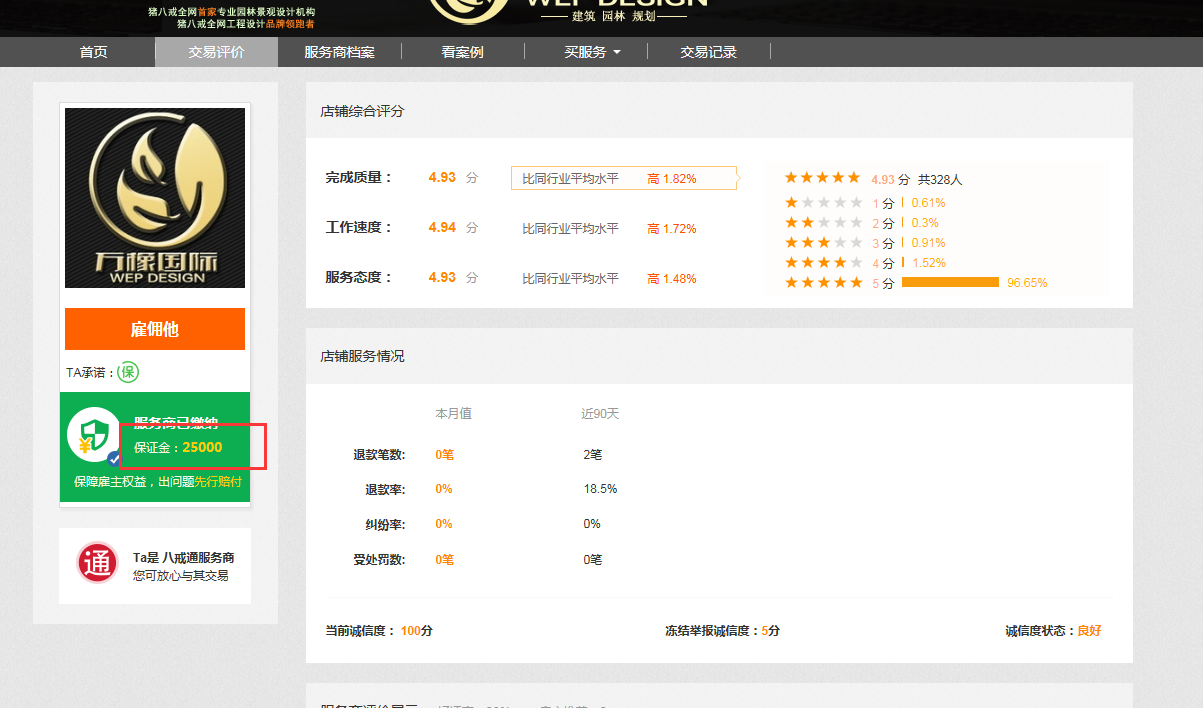Click 服务态度 comparison 高 1.48%
1203x708 pixels.
(x=671, y=279)
